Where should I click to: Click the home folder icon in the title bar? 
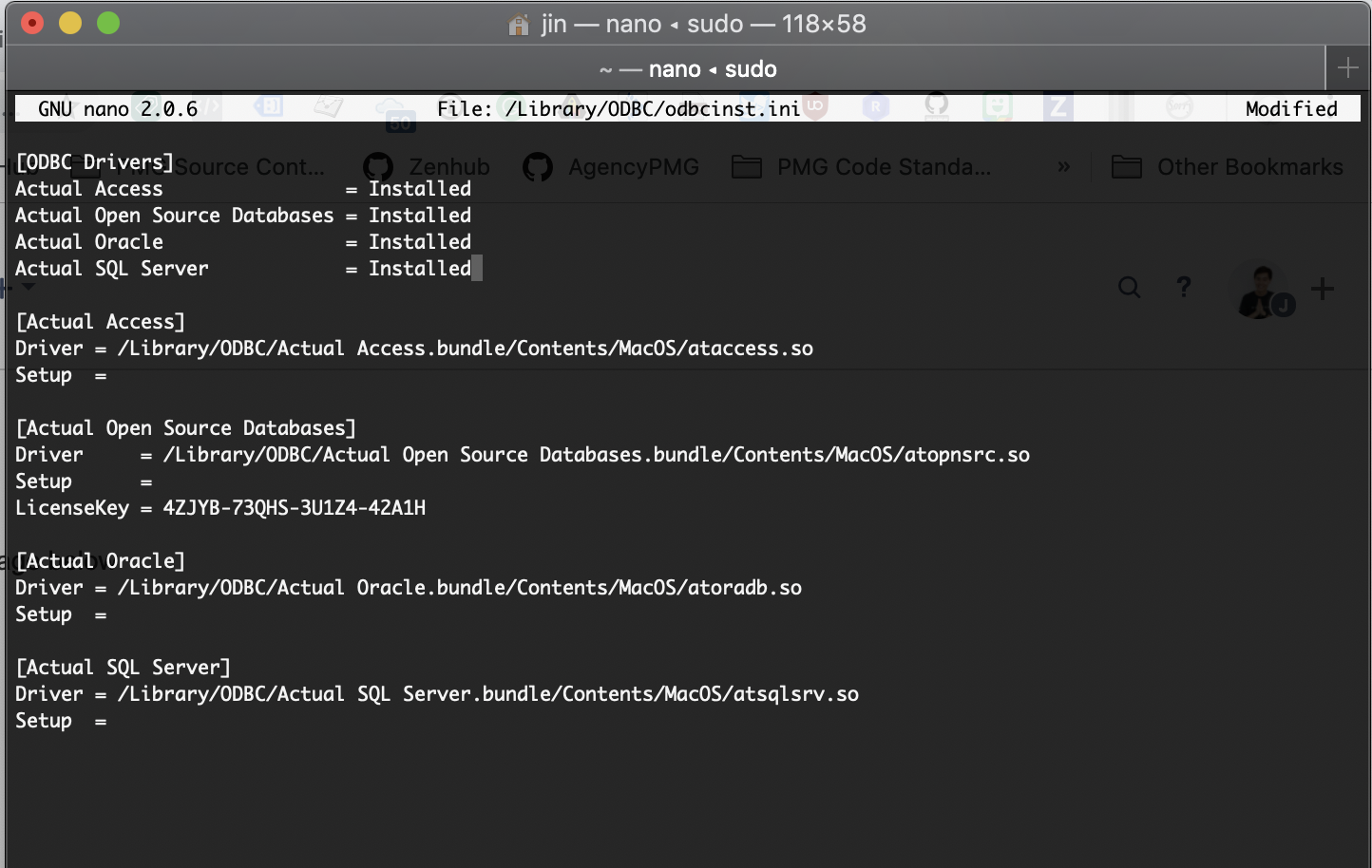(519, 25)
